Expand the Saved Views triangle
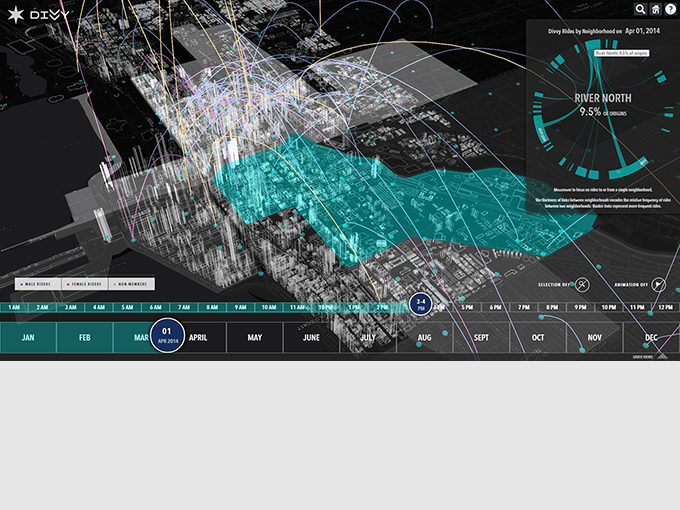The height and width of the screenshot is (510, 680). [662, 356]
